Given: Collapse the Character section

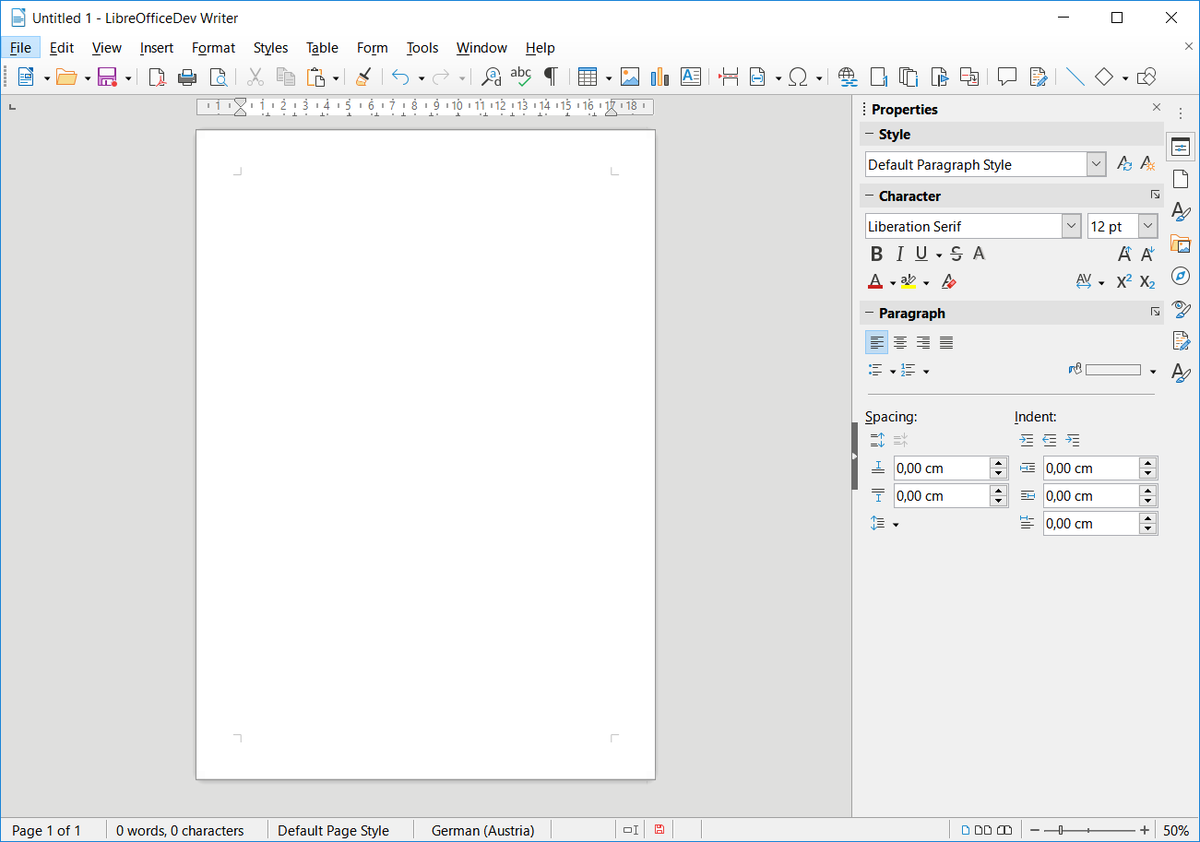Looking at the screenshot, I should (868, 196).
